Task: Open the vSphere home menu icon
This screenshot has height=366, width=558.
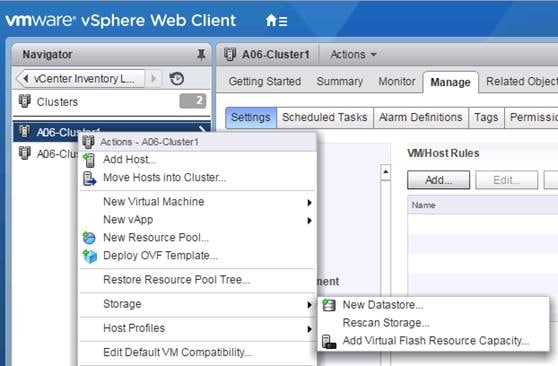Action: pyautogui.click(x=276, y=21)
